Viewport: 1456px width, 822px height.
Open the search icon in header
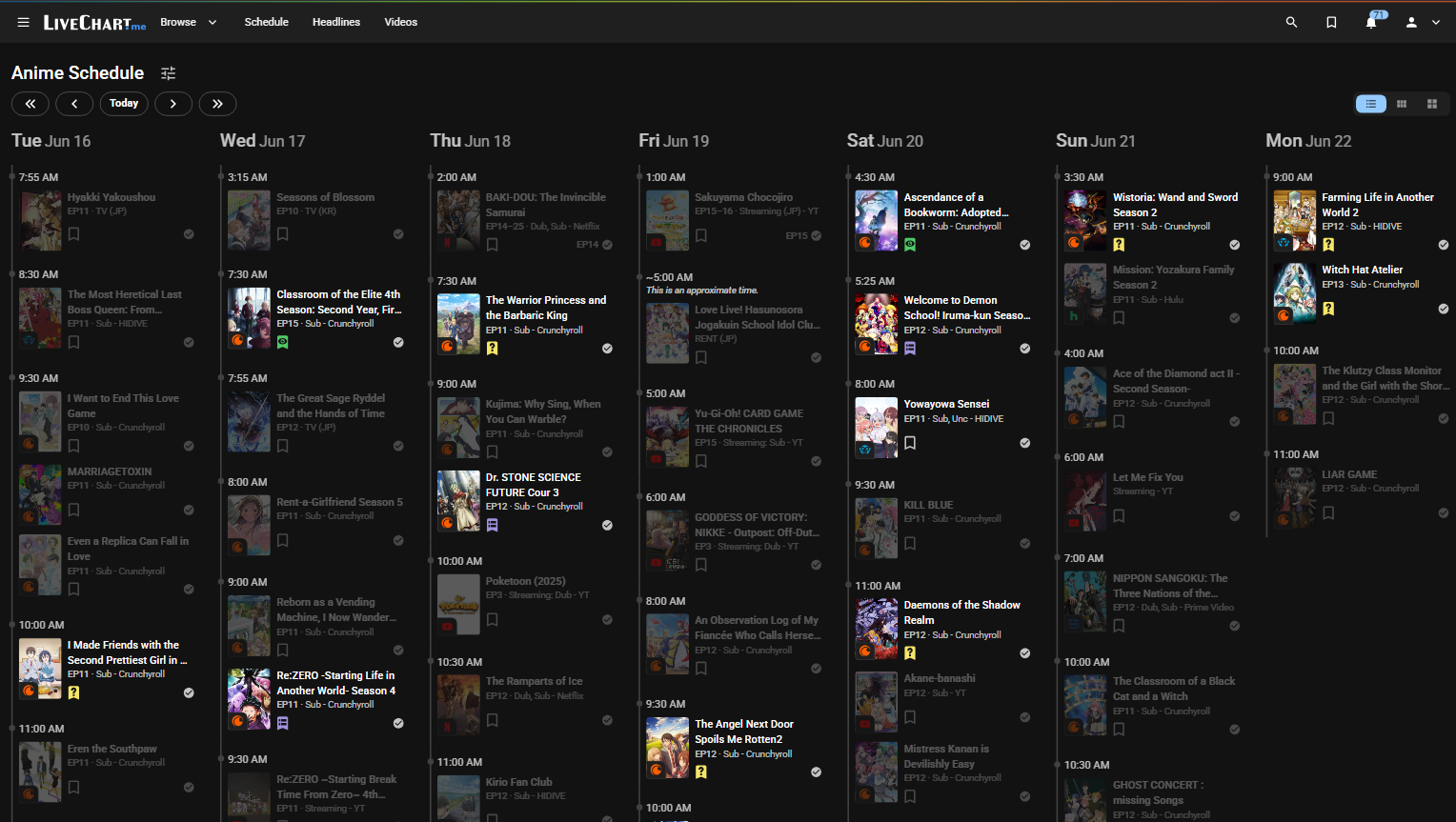(1291, 22)
